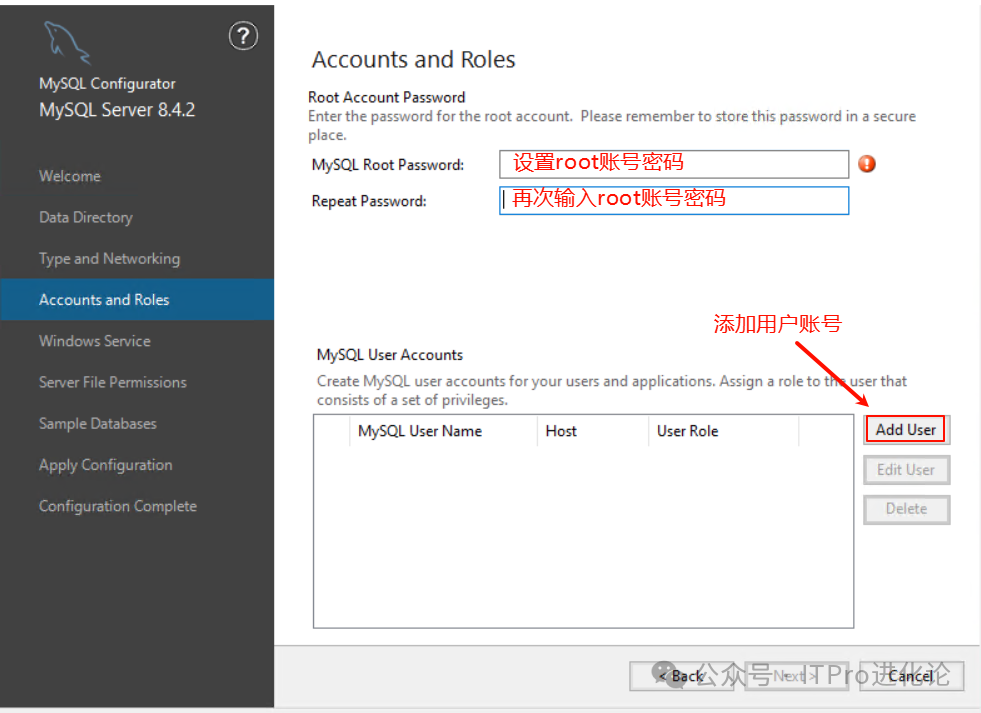Click the 'Root Account Password' label
The height and width of the screenshot is (713, 981).
pyautogui.click(x=387, y=98)
